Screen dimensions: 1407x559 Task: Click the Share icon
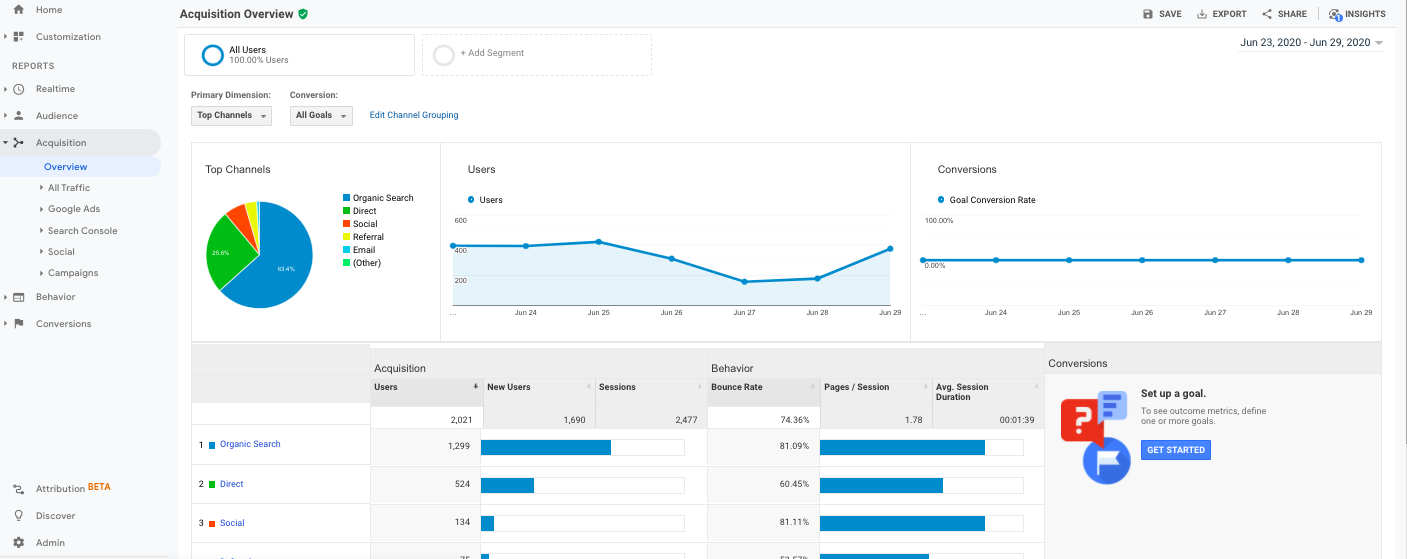point(1267,14)
